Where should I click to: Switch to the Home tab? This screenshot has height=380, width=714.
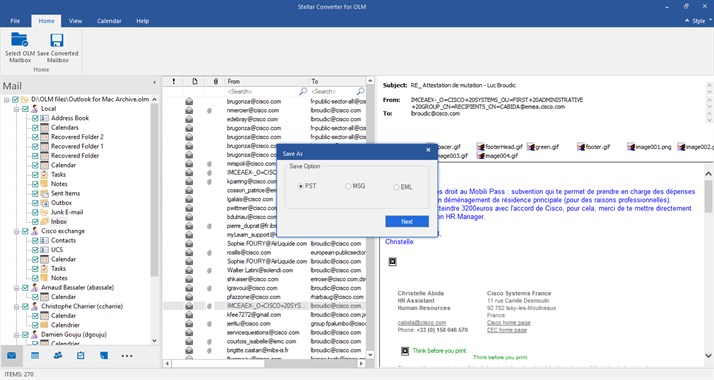coord(46,21)
